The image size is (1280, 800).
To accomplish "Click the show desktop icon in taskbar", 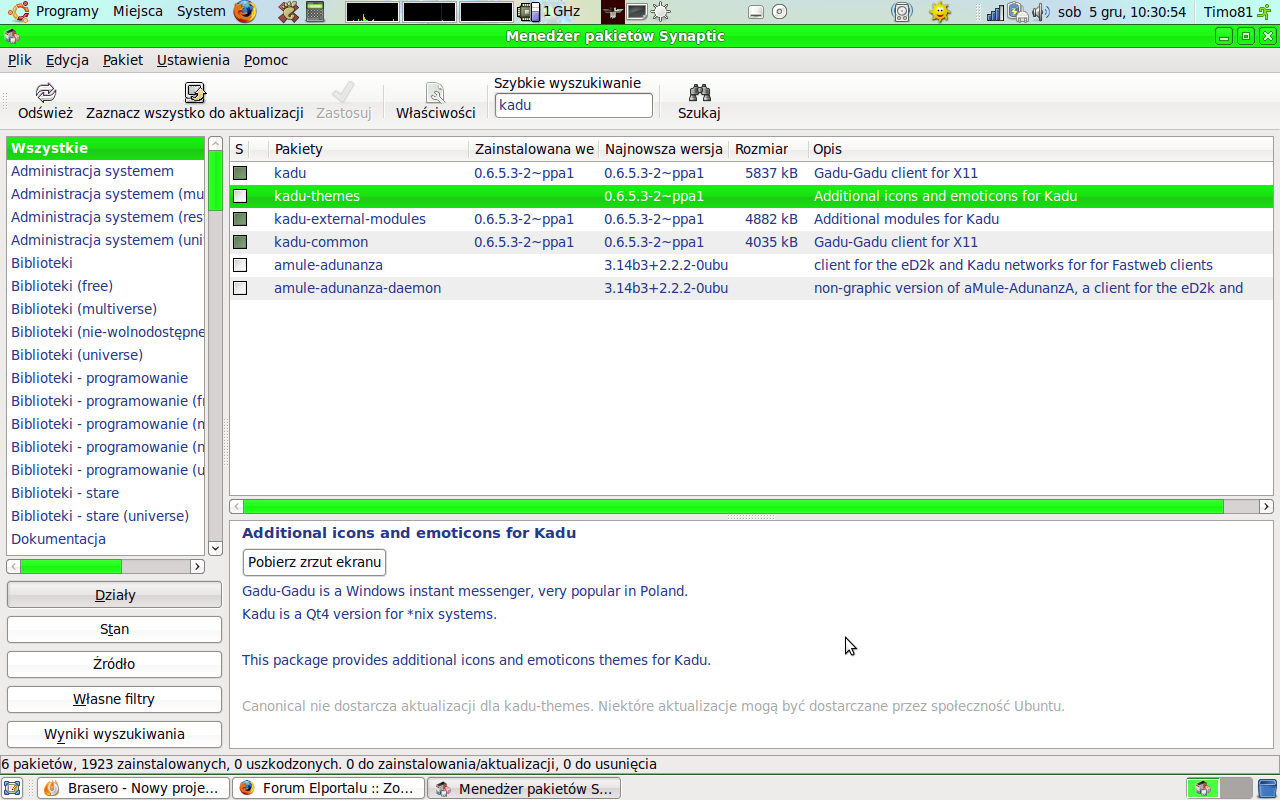I will click(11, 788).
